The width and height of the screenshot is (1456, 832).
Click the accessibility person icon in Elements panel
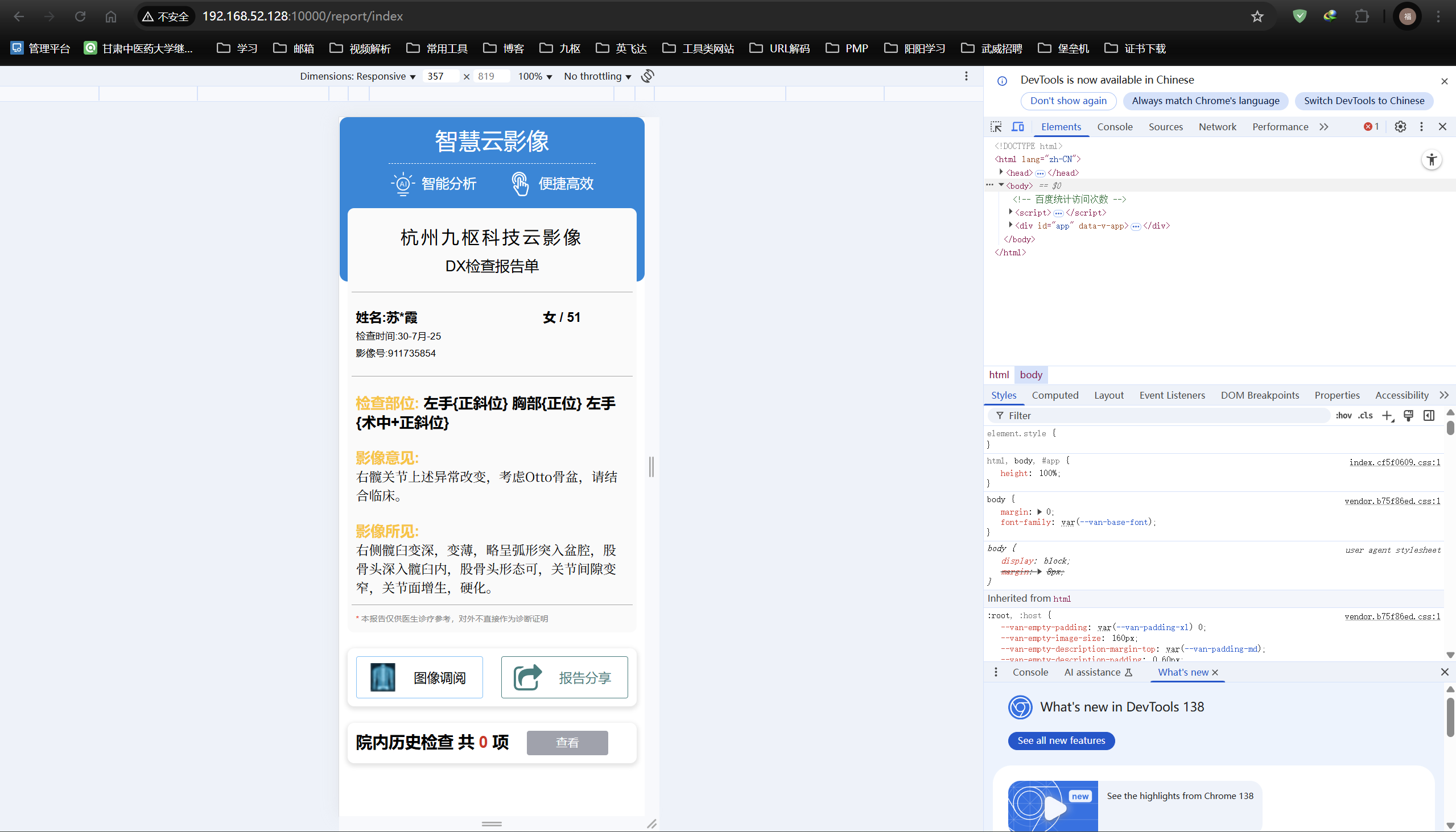point(1432,159)
